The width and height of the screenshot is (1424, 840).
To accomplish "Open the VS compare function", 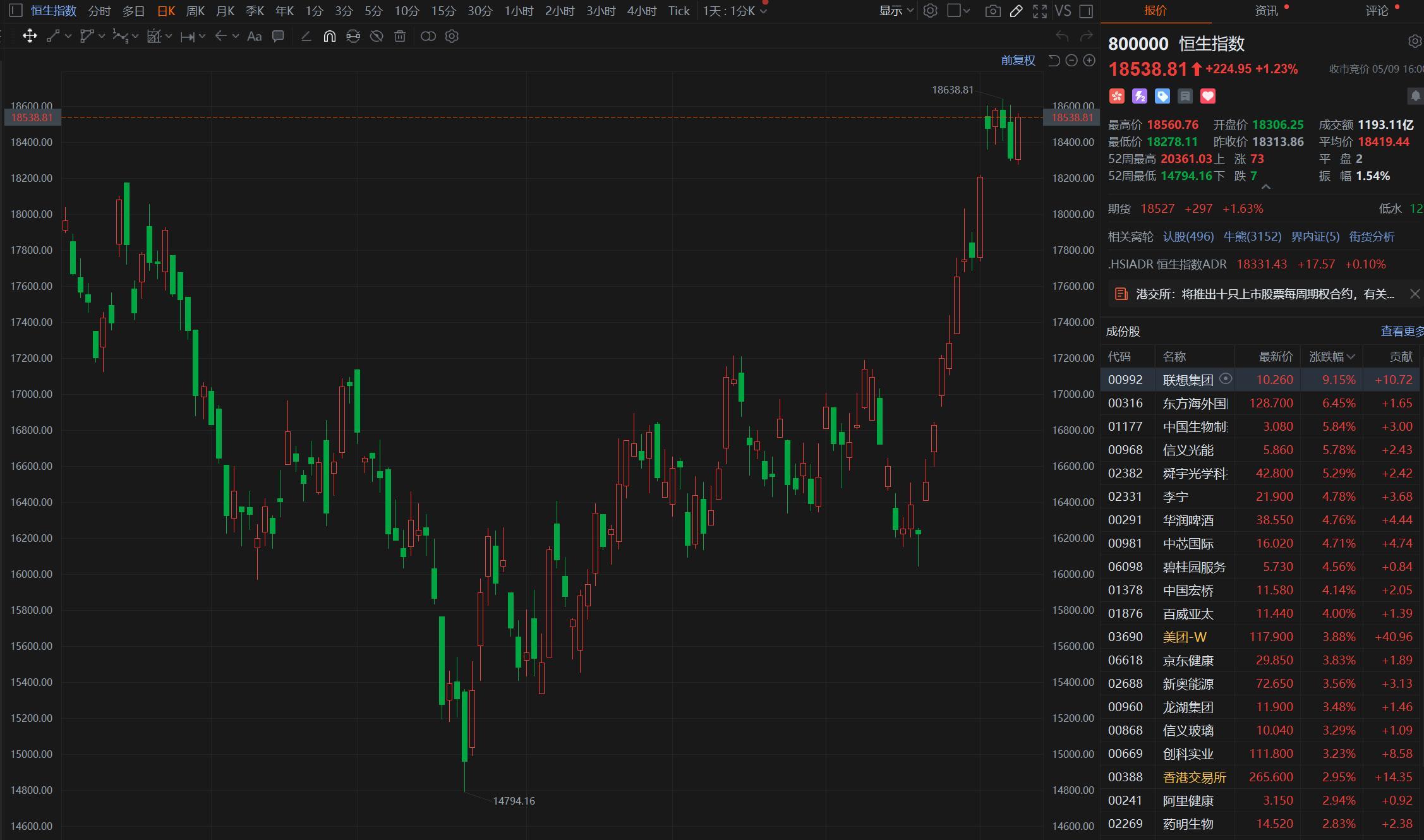I will [1063, 11].
